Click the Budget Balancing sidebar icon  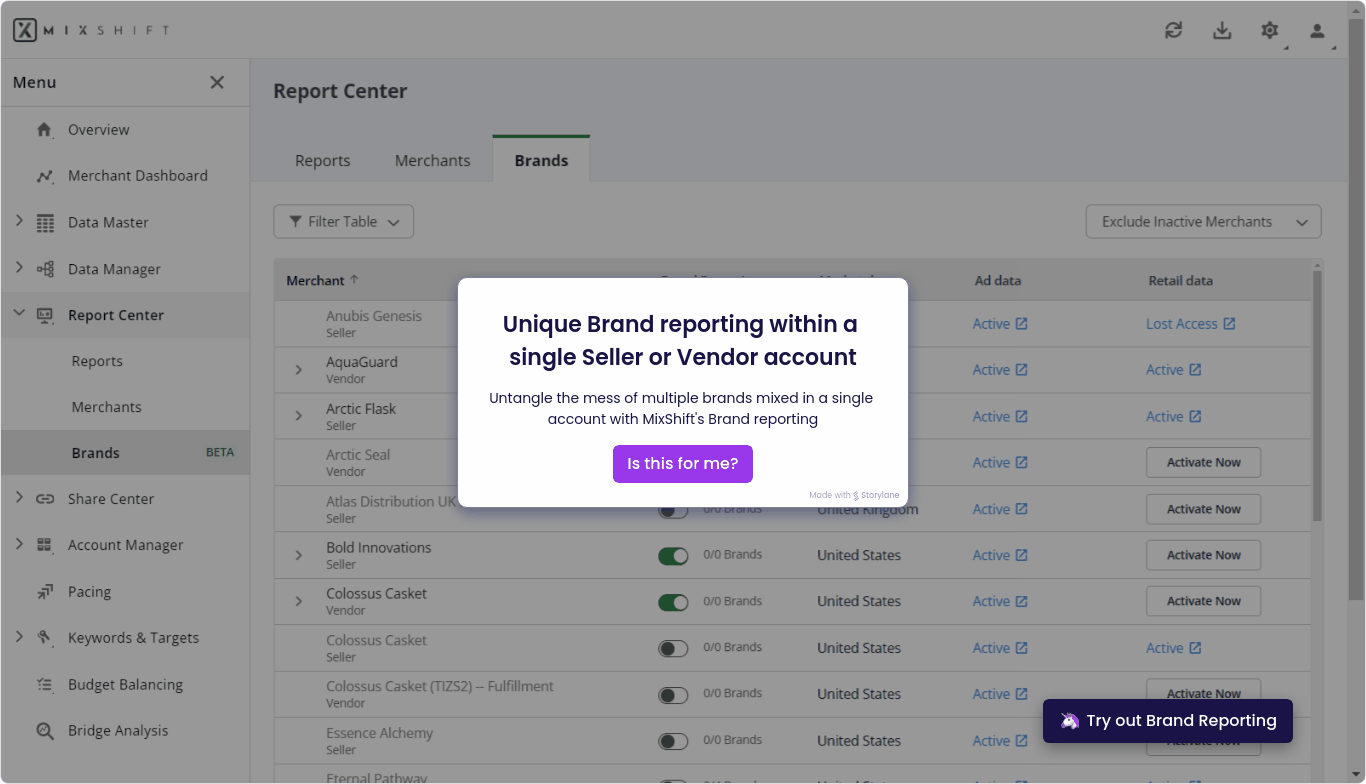tap(43, 684)
